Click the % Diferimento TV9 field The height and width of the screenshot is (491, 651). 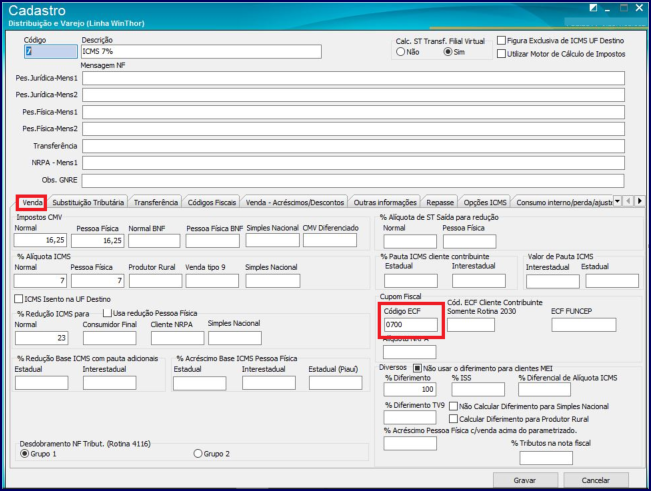coord(410,417)
